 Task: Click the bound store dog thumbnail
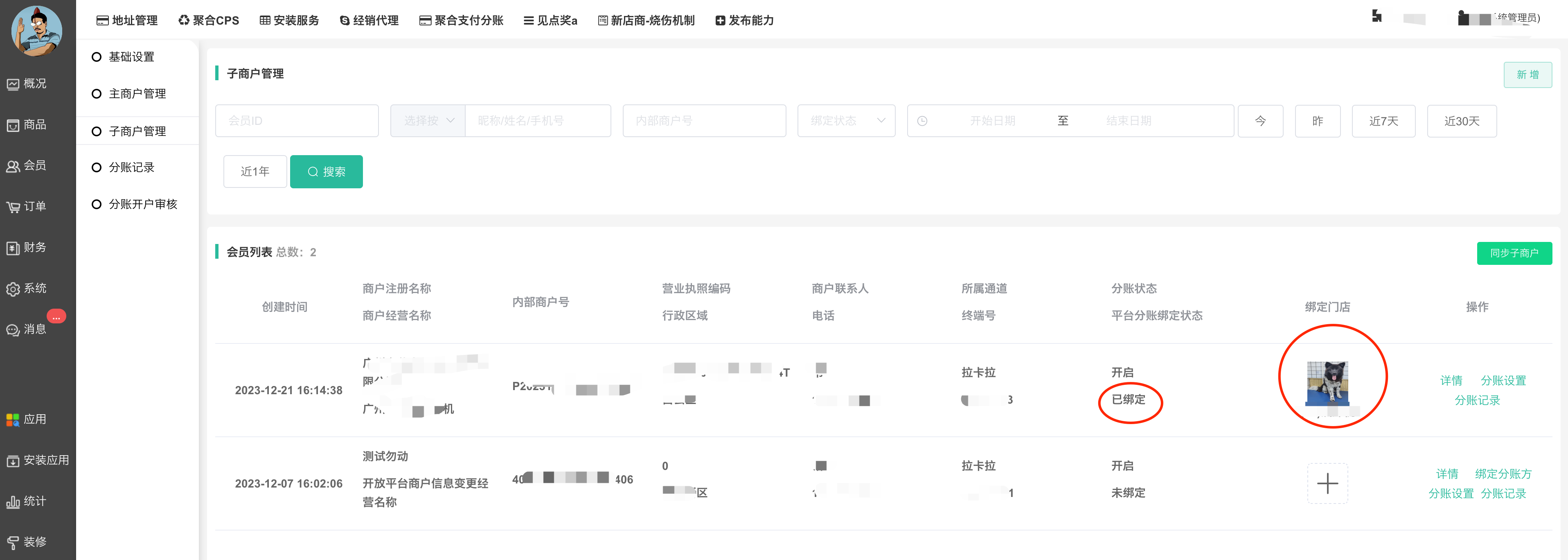pyautogui.click(x=1327, y=384)
